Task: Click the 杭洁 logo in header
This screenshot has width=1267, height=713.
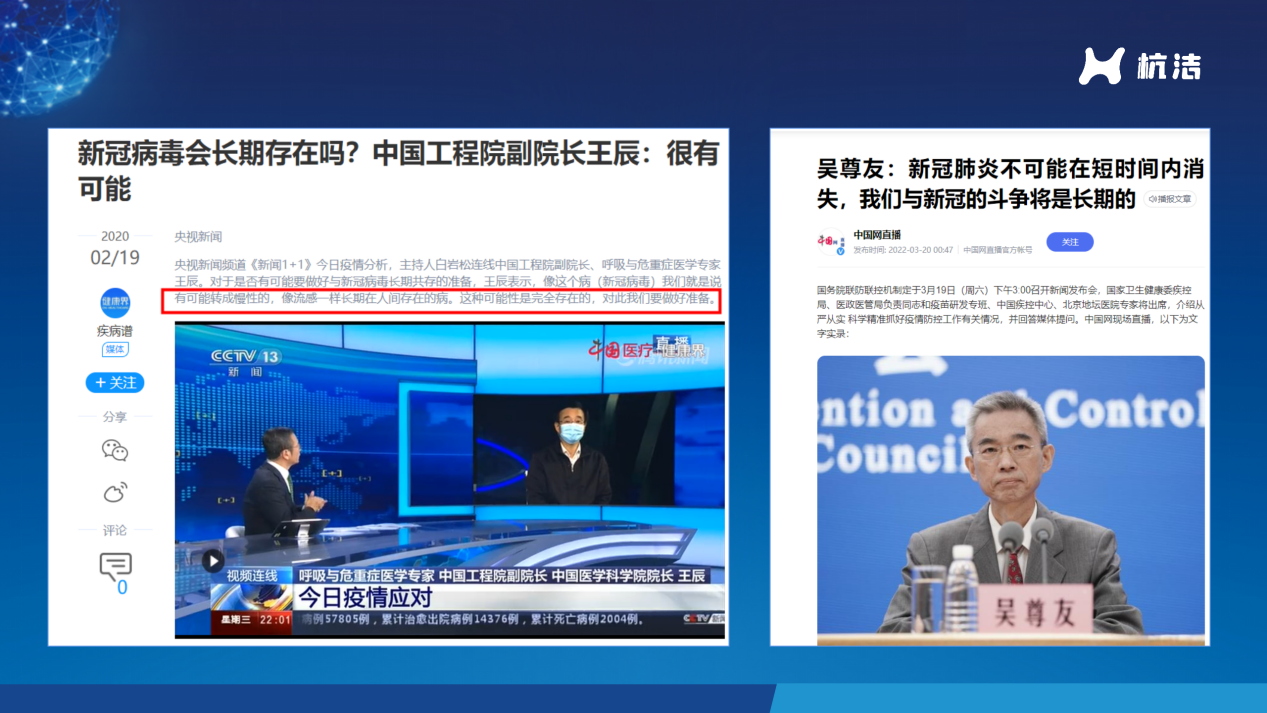Action: (1139, 66)
